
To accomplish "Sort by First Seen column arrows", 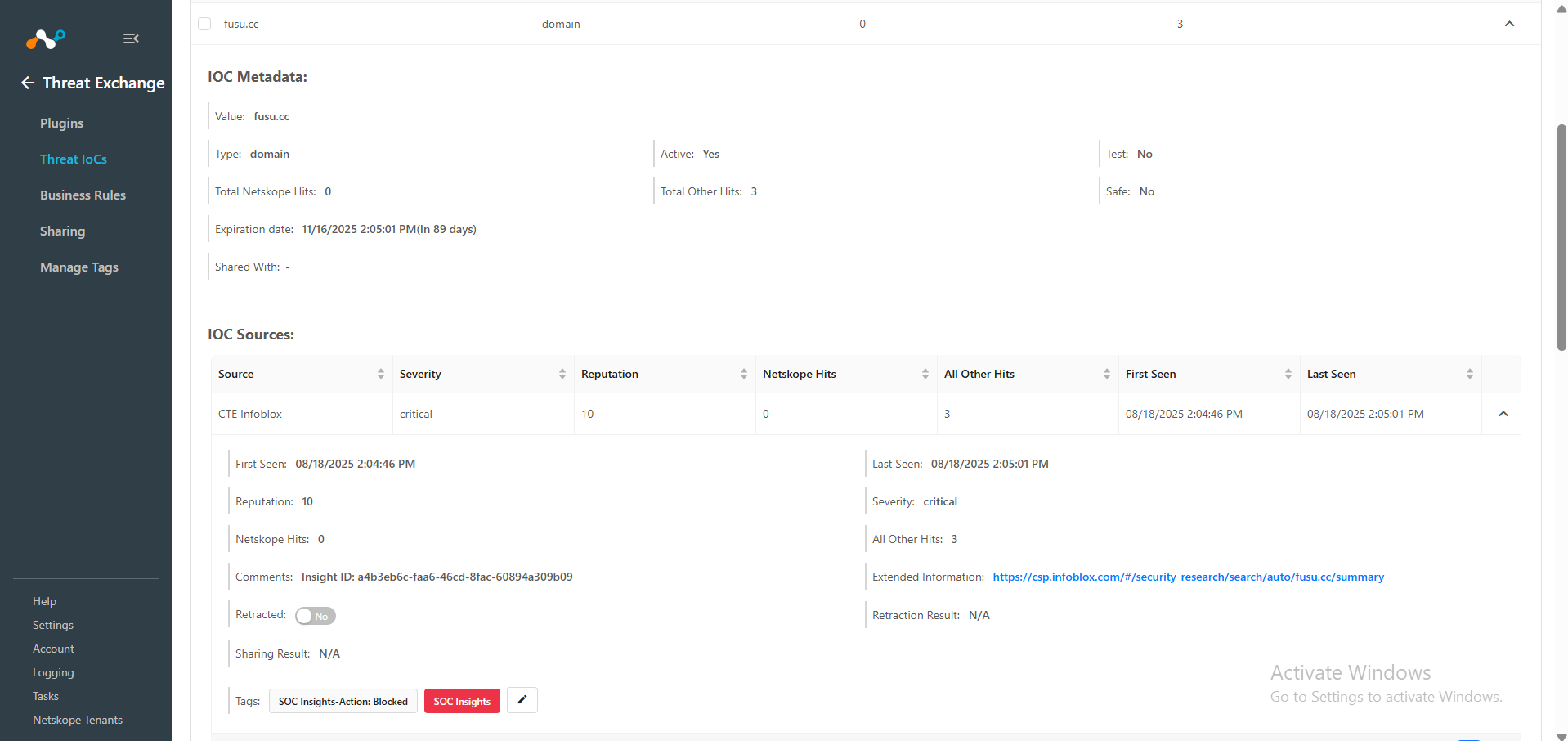I will (x=1288, y=374).
